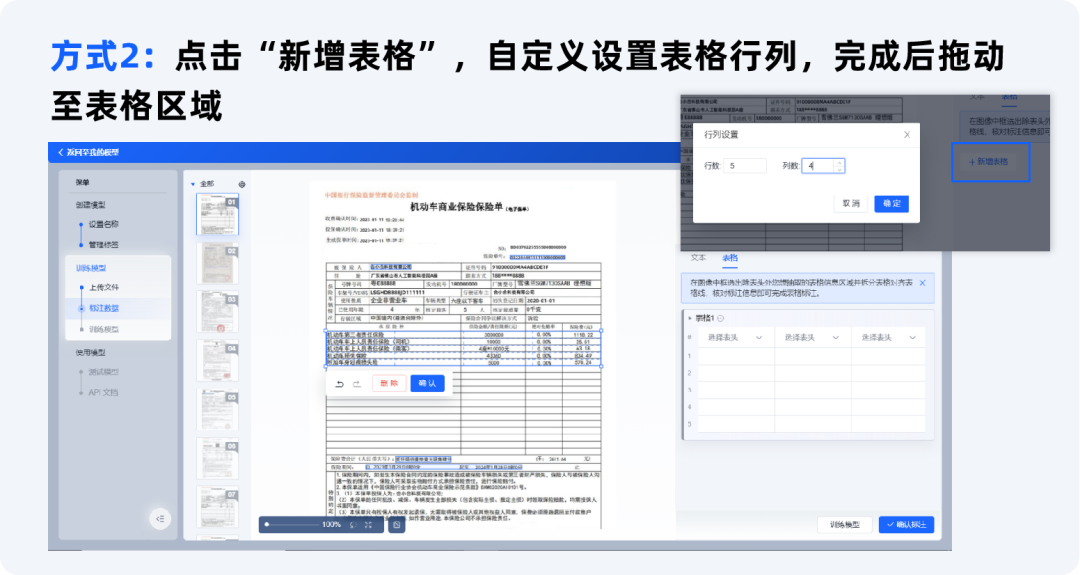Remove 表格1 using the circle icon
Image resolution: width=1080 pixels, height=575 pixels.
tap(720, 318)
